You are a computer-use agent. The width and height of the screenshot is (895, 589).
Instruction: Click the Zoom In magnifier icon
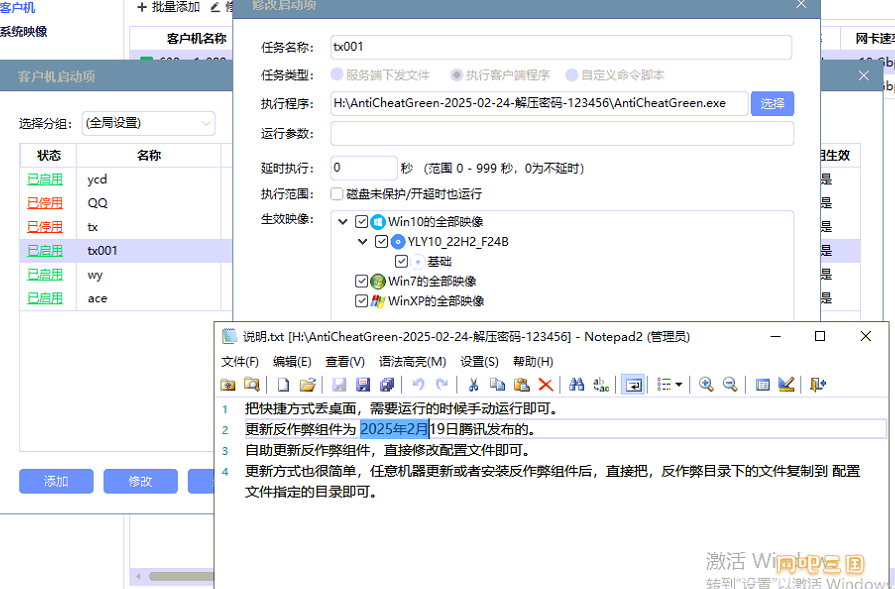click(x=706, y=384)
